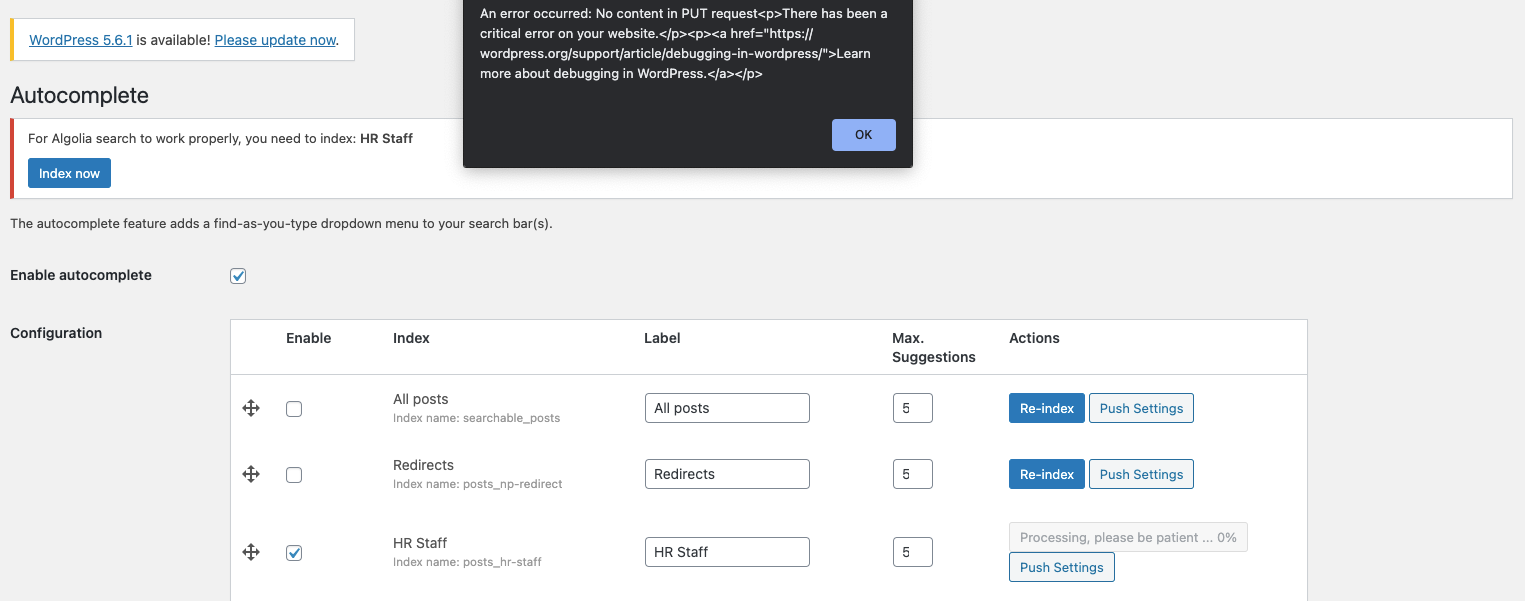Push Settings for HR Staff index
1525x601 pixels.
pos(1062,567)
